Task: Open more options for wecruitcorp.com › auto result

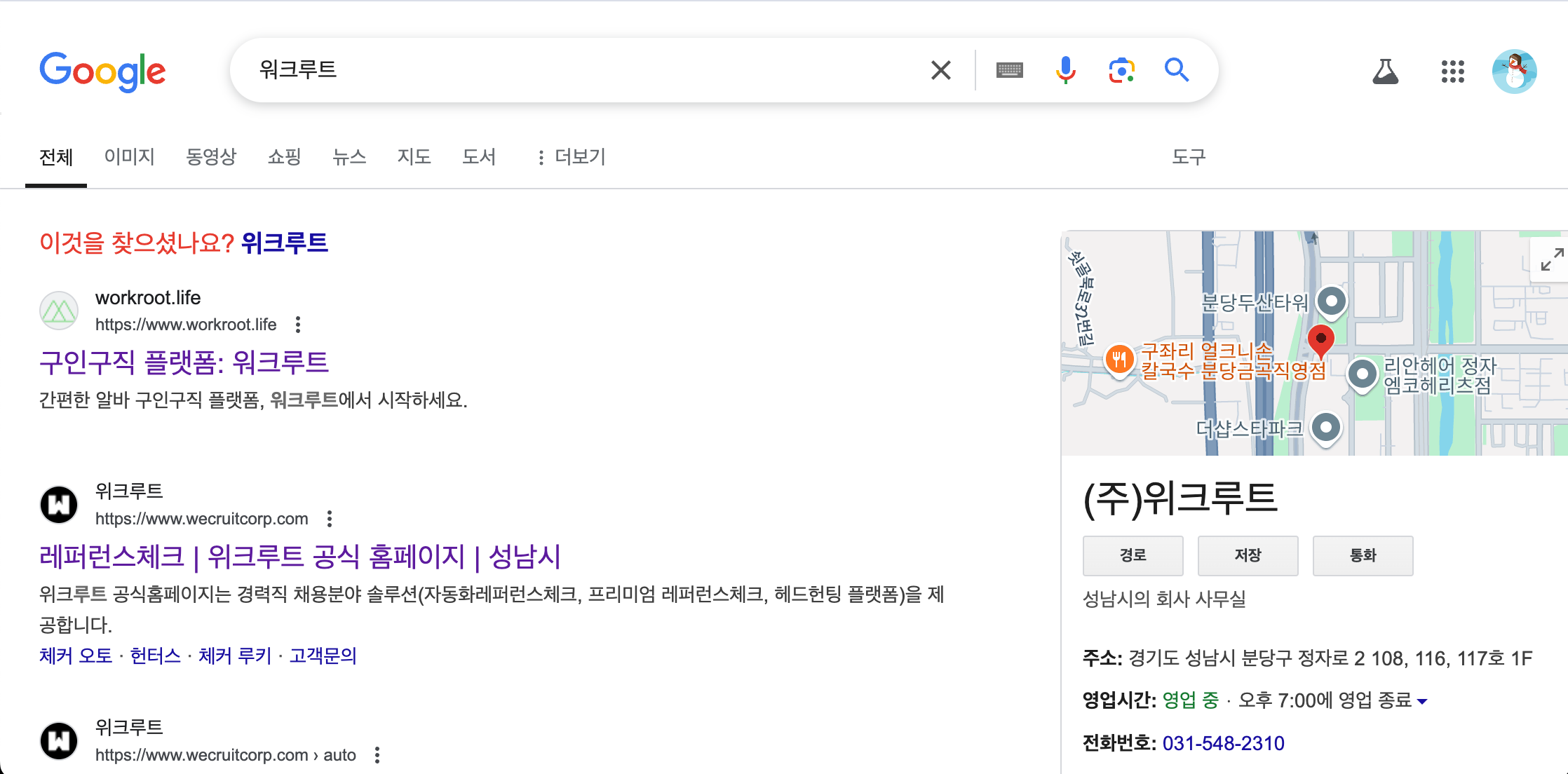Action: (377, 755)
